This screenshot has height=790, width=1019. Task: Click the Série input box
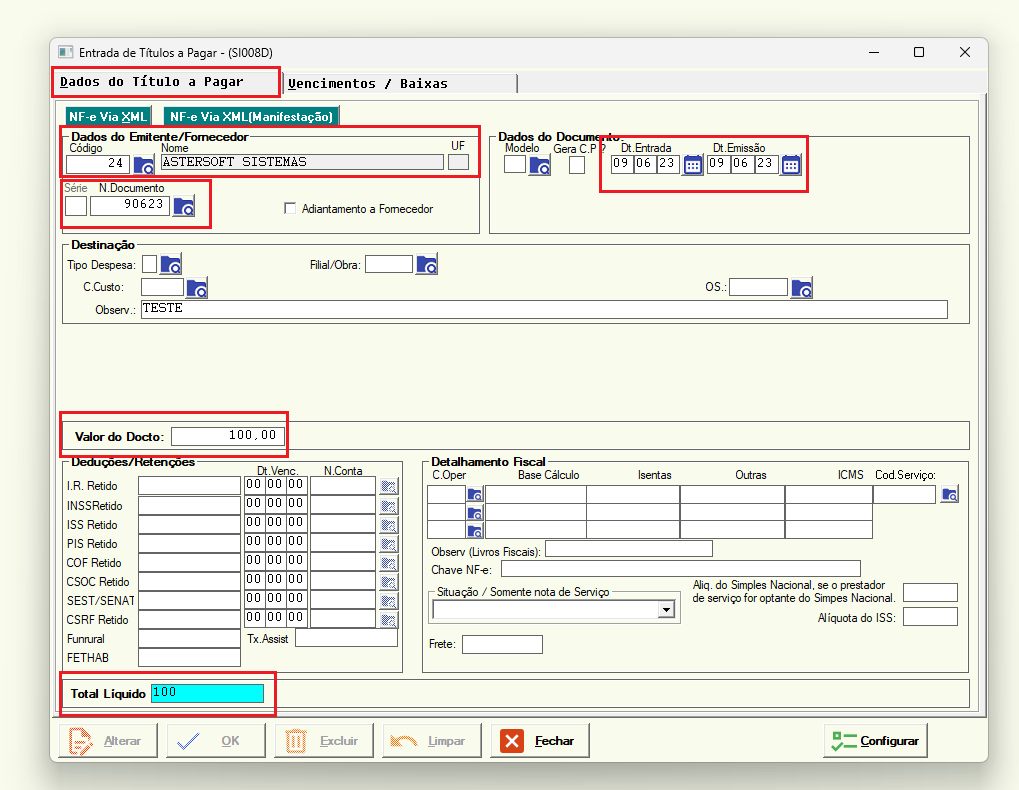[76, 206]
